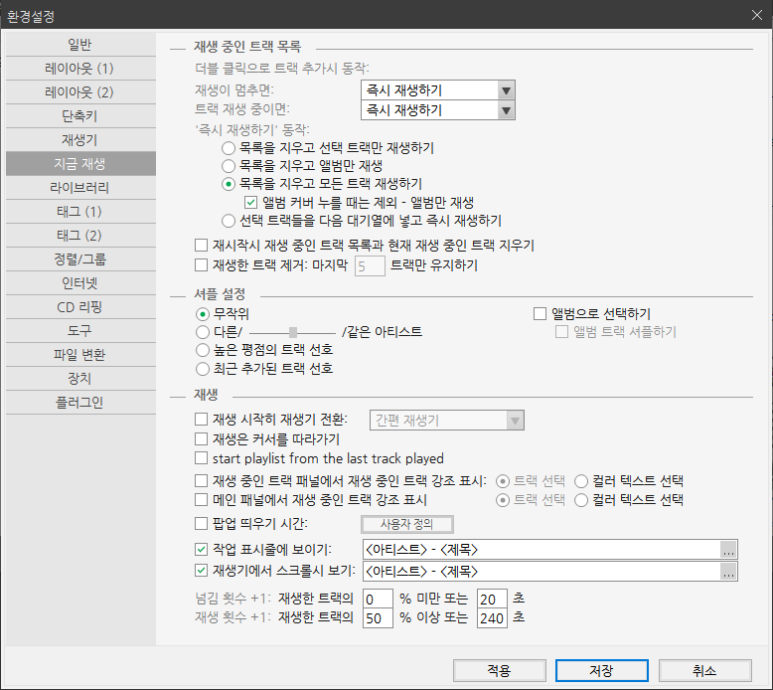Image resolution: width=773 pixels, height=690 pixels.
Task: Enable start playlist from last track played
Action: tap(201, 458)
